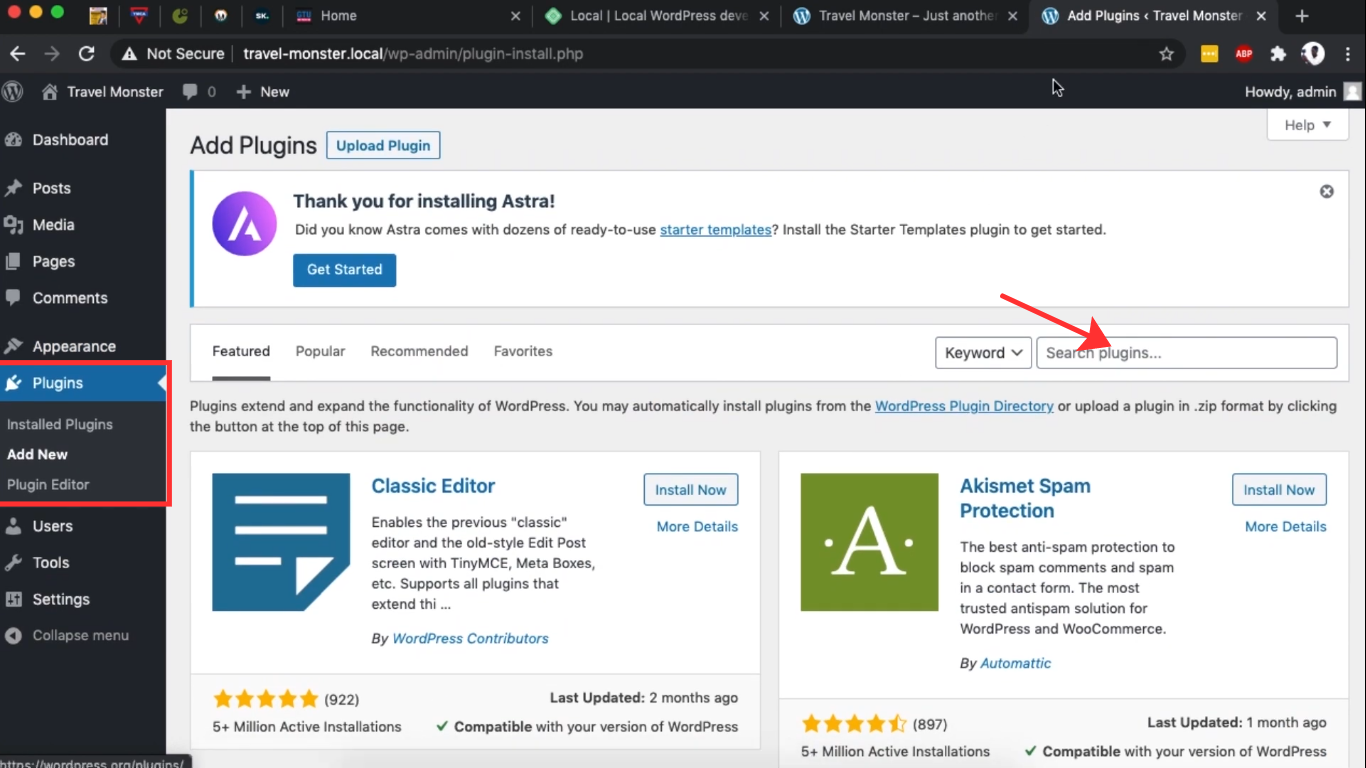This screenshot has height=768, width=1366.
Task: Select the Recommended plugins tab
Action: (419, 351)
